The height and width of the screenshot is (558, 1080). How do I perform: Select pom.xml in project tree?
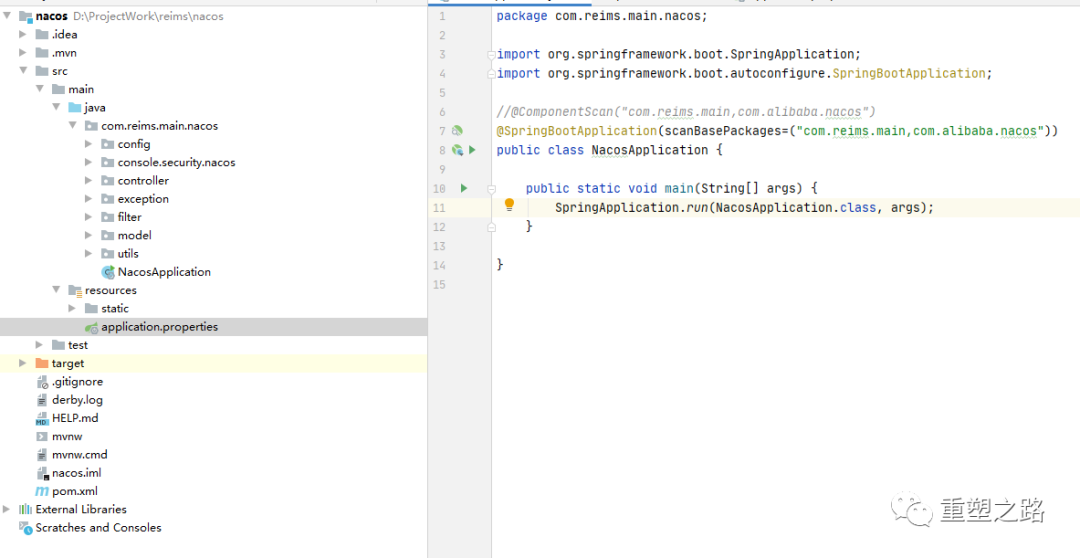coord(74,491)
